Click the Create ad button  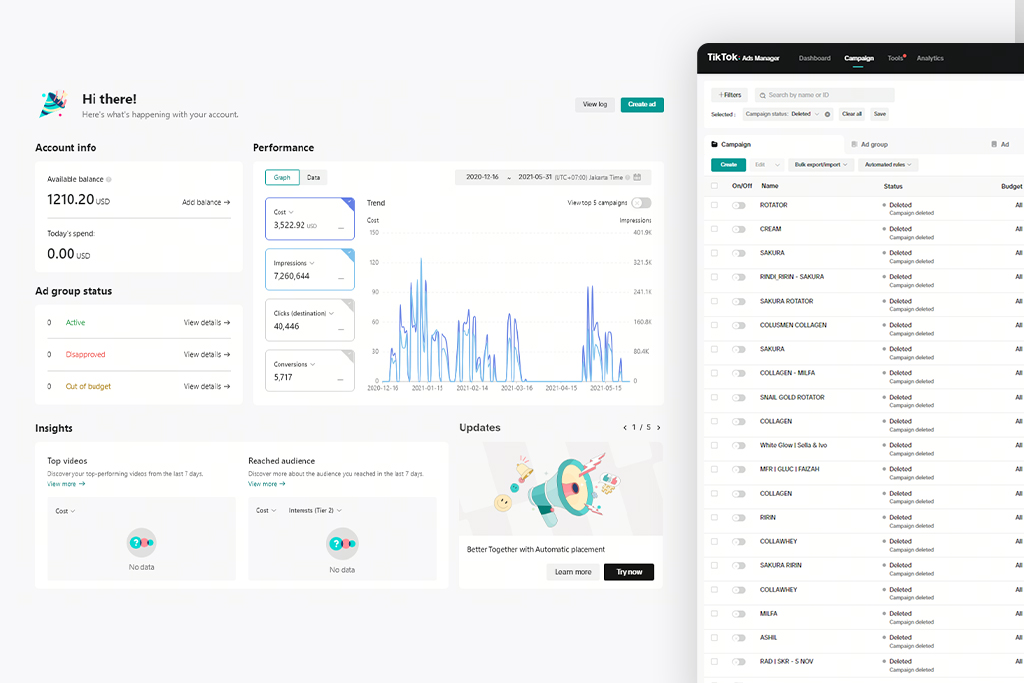click(642, 105)
